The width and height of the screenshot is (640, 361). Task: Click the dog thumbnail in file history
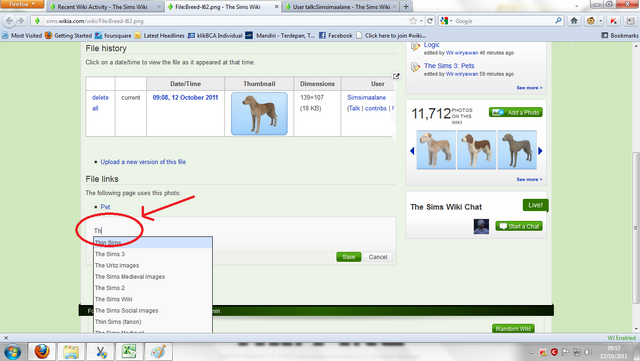(x=259, y=114)
